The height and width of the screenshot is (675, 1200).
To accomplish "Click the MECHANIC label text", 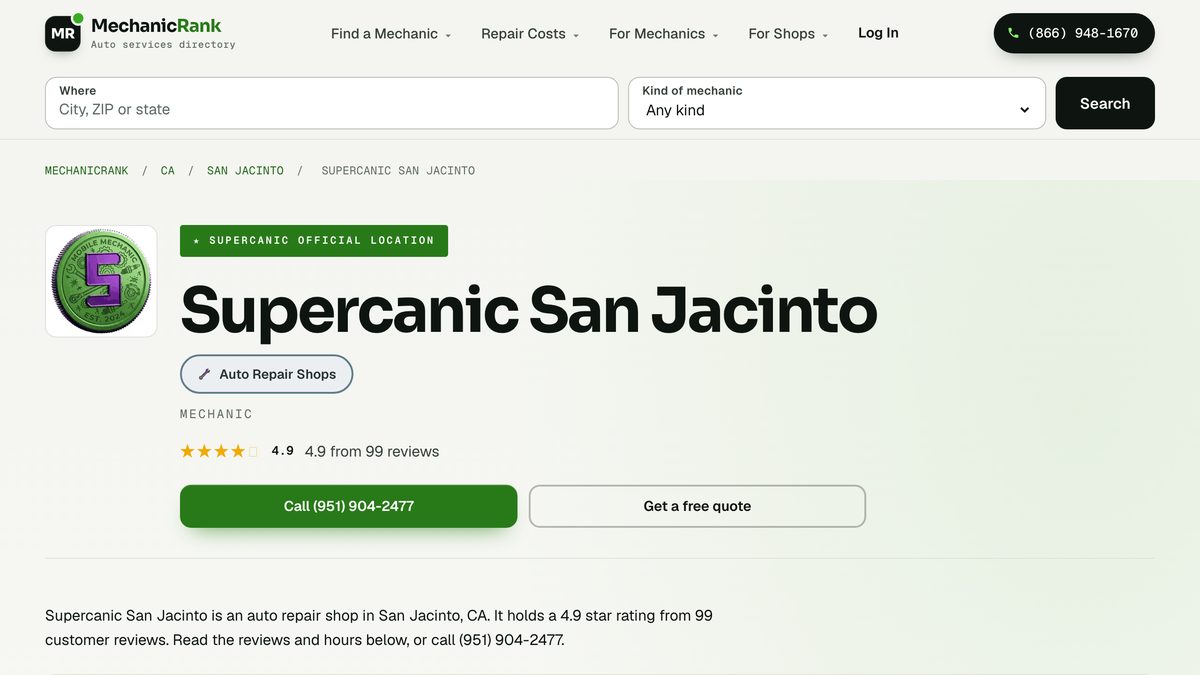I will tap(216, 414).
